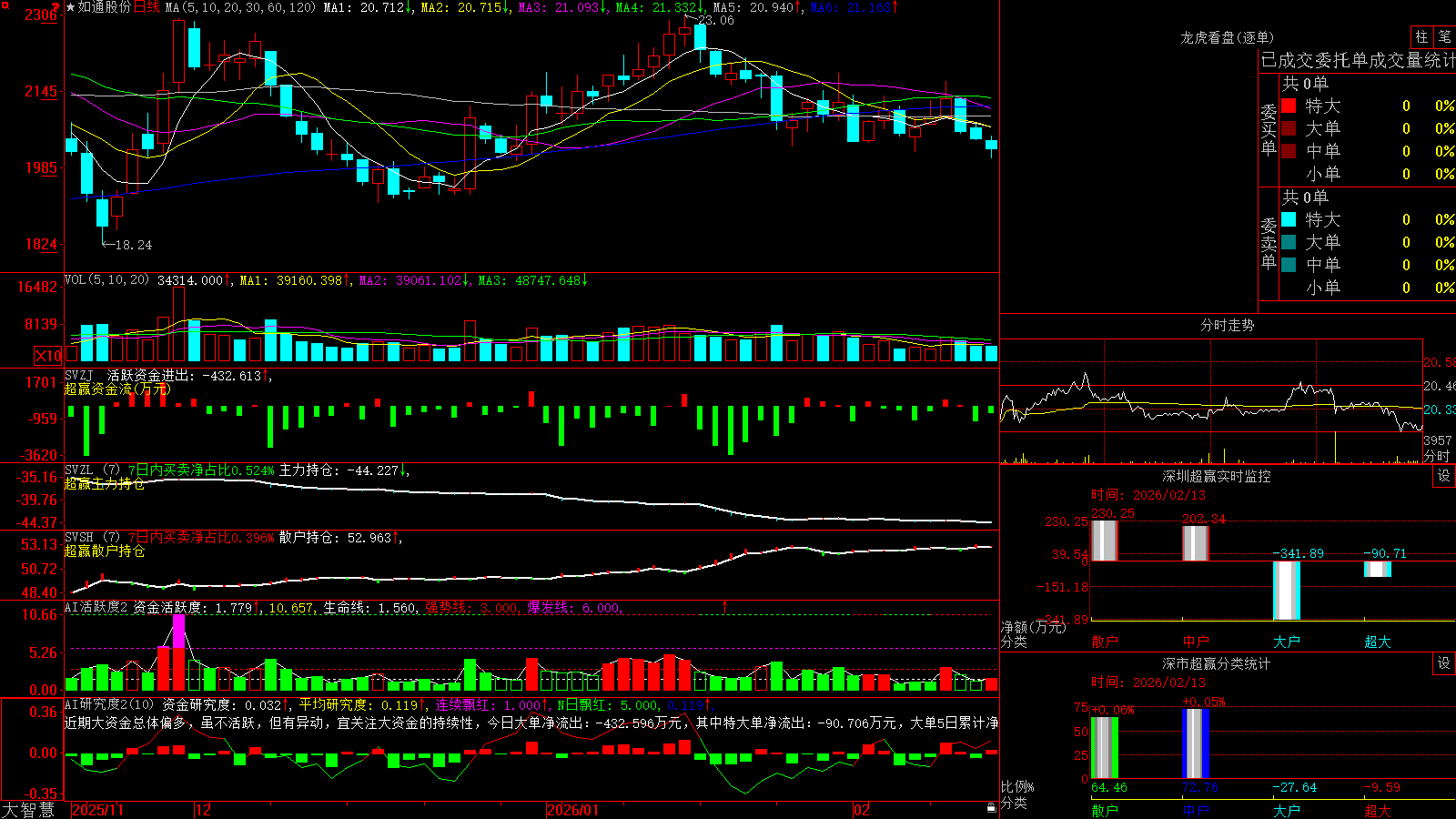Viewport: 1456px width, 819px height.
Task: Select the SVZJ indicator label
Action: pyautogui.click(x=79, y=375)
